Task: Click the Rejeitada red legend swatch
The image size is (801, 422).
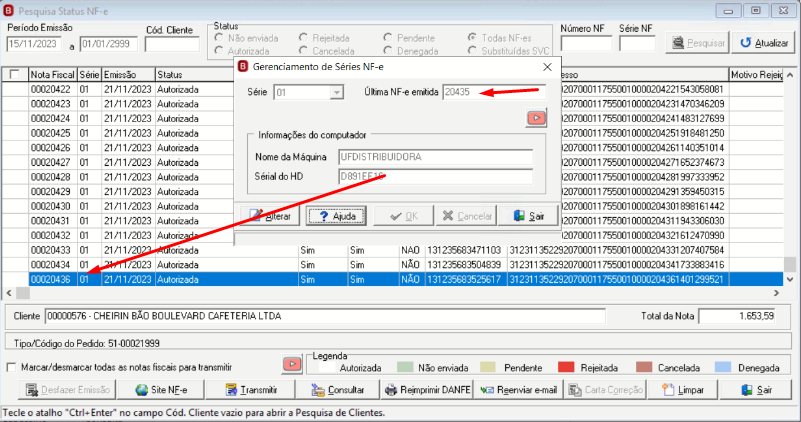Action: pos(566,367)
